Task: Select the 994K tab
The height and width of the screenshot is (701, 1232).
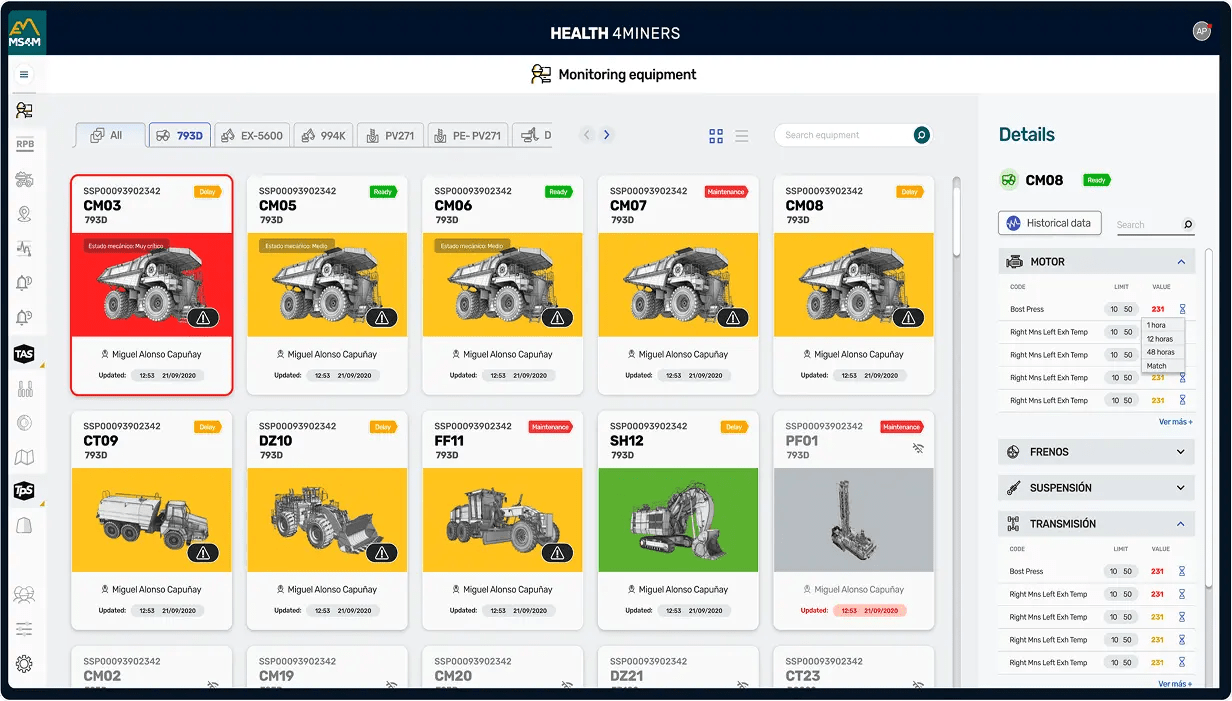Action: pos(323,135)
